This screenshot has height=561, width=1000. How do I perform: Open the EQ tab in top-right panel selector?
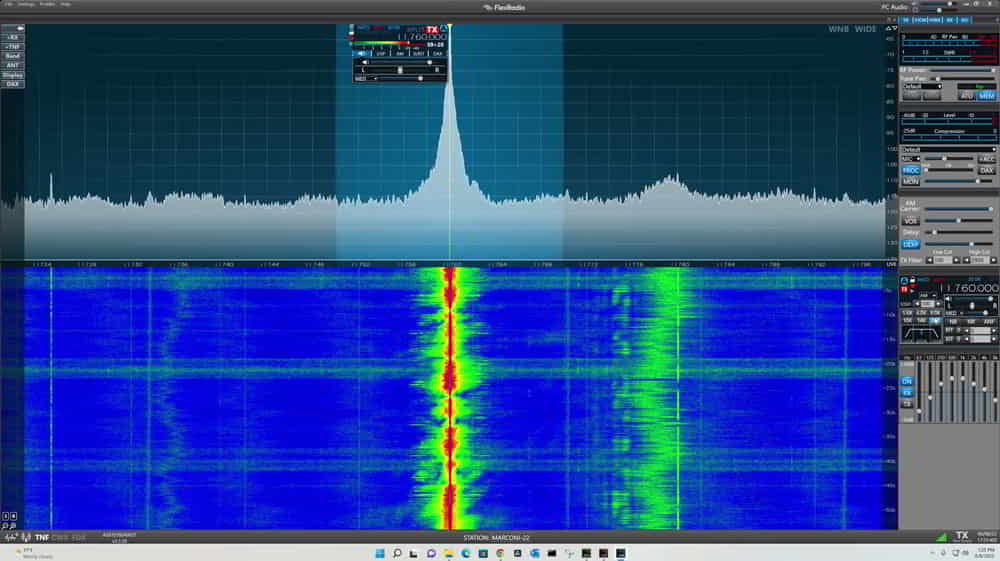pos(964,20)
